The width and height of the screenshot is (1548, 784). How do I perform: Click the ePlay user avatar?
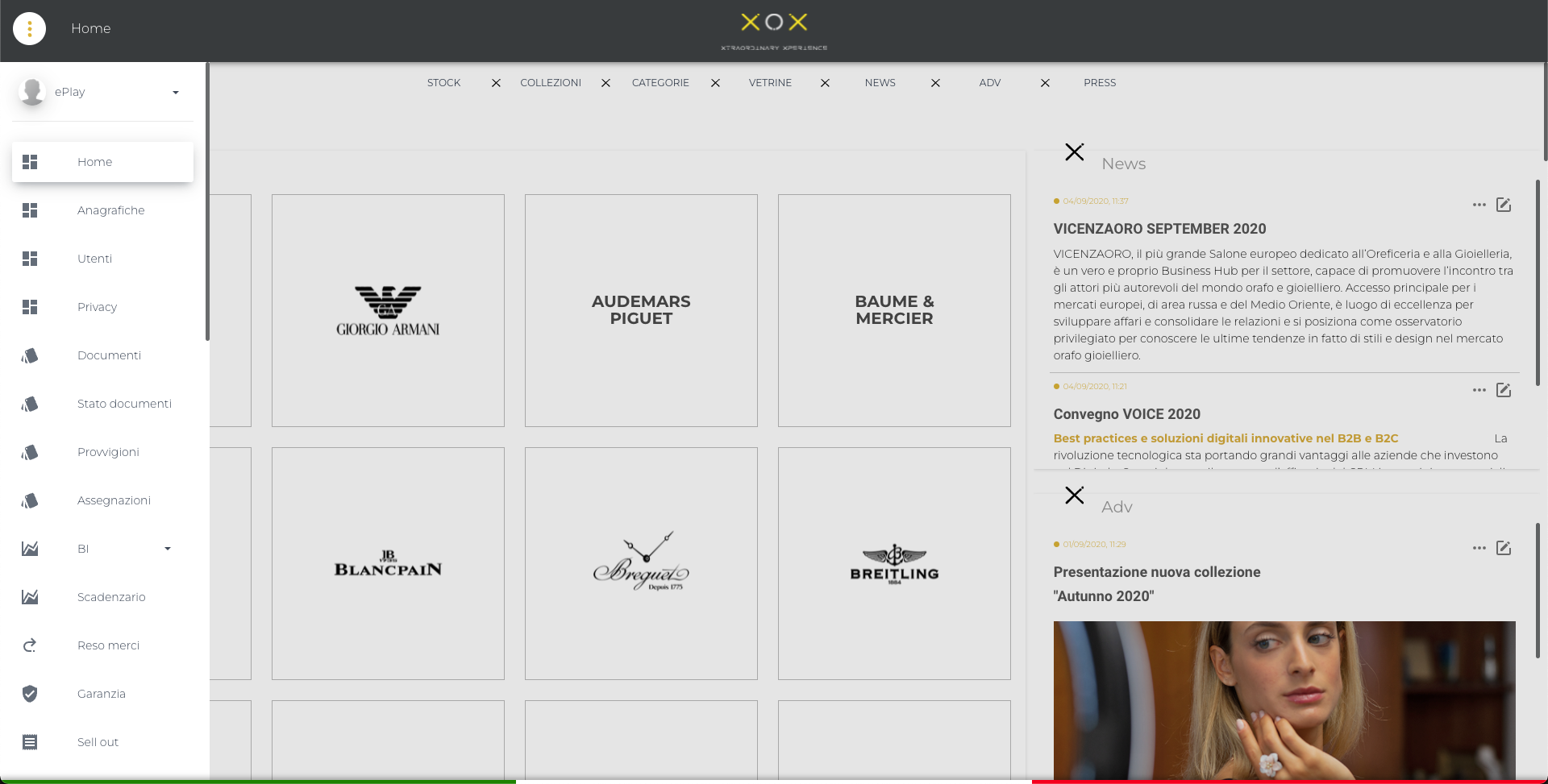tap(32, 92)
